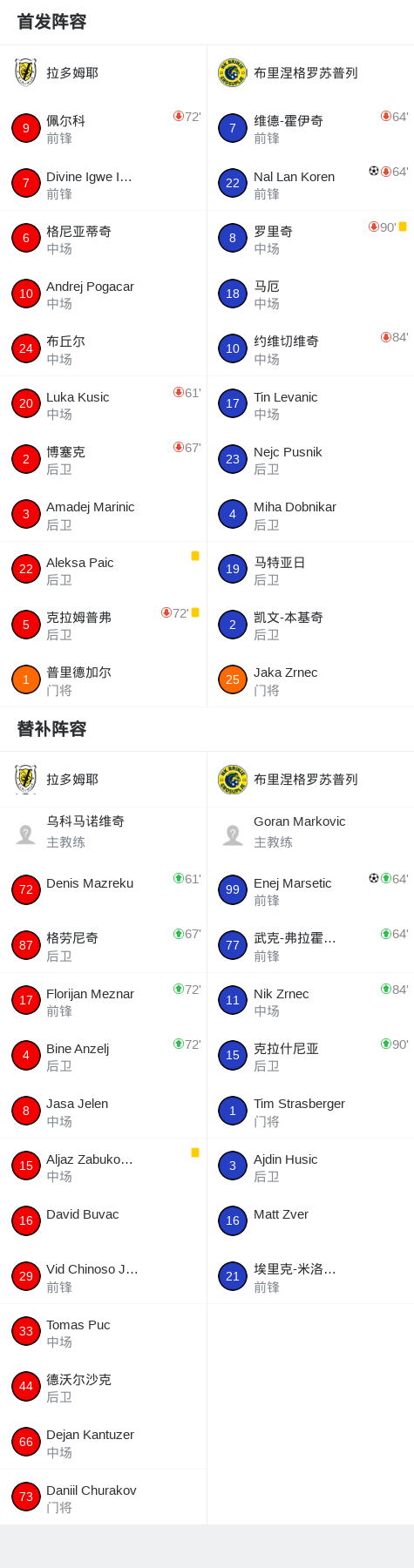Select the 首发阵容 section heading

point(51,22)
